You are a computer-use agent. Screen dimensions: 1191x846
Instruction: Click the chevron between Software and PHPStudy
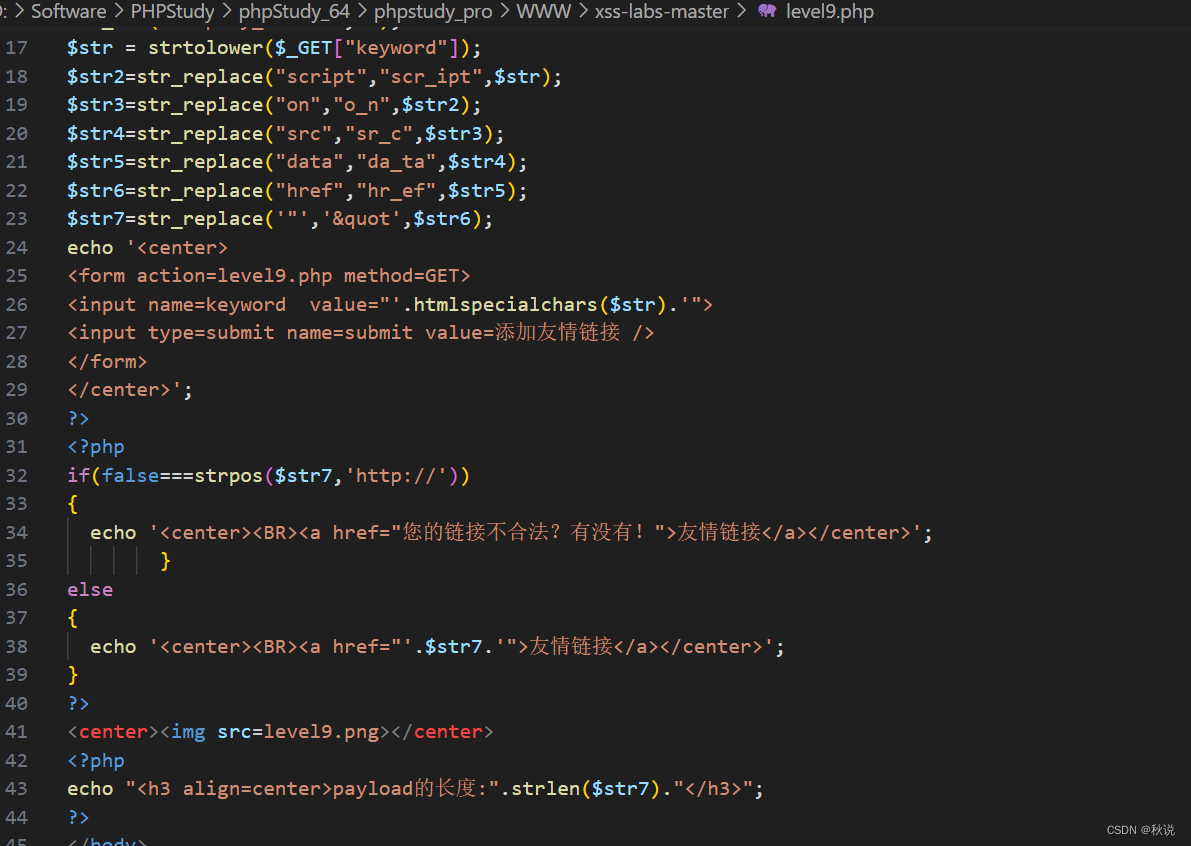(x=119, y=12)
